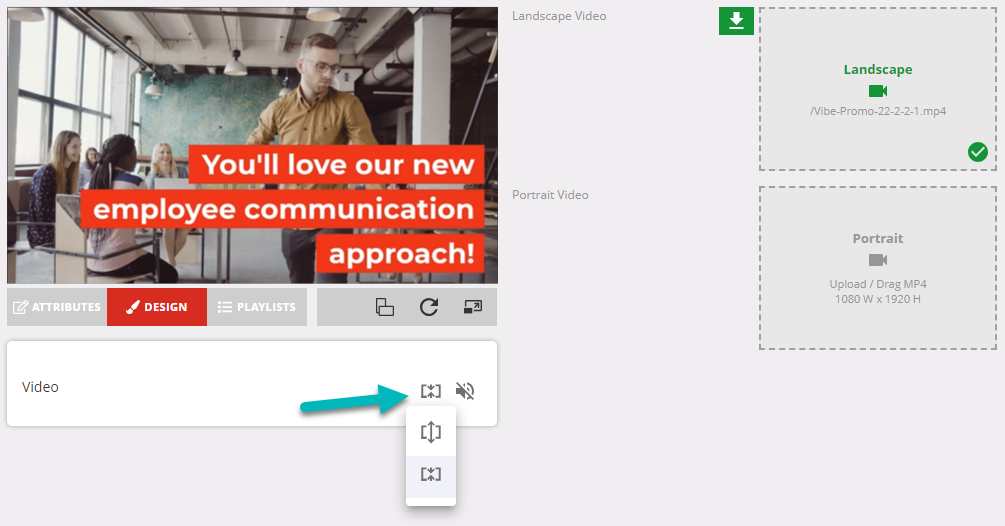This screenshot has width=1005, height=526.
Task: Click the Video label in Design panel
Action: point(41,387)
